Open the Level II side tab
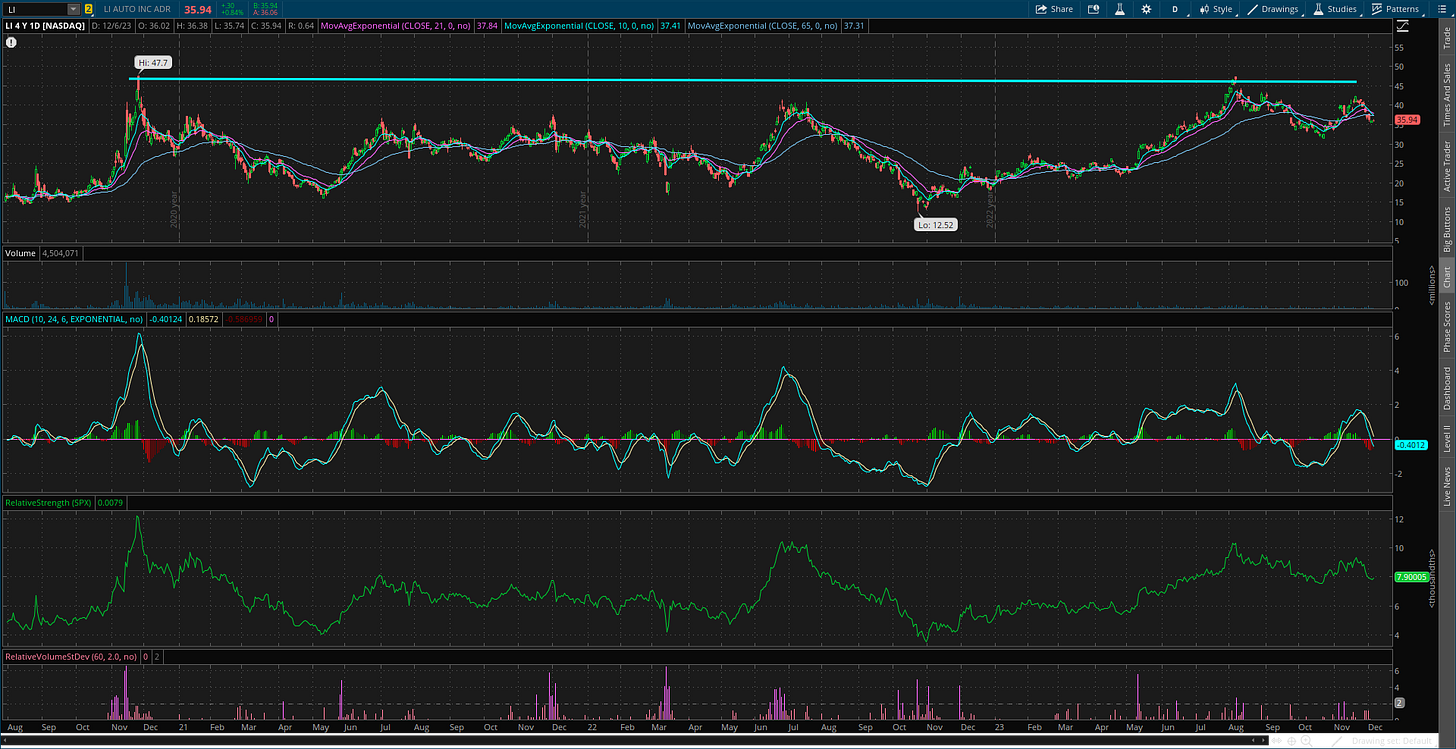 coord(1446,439)
